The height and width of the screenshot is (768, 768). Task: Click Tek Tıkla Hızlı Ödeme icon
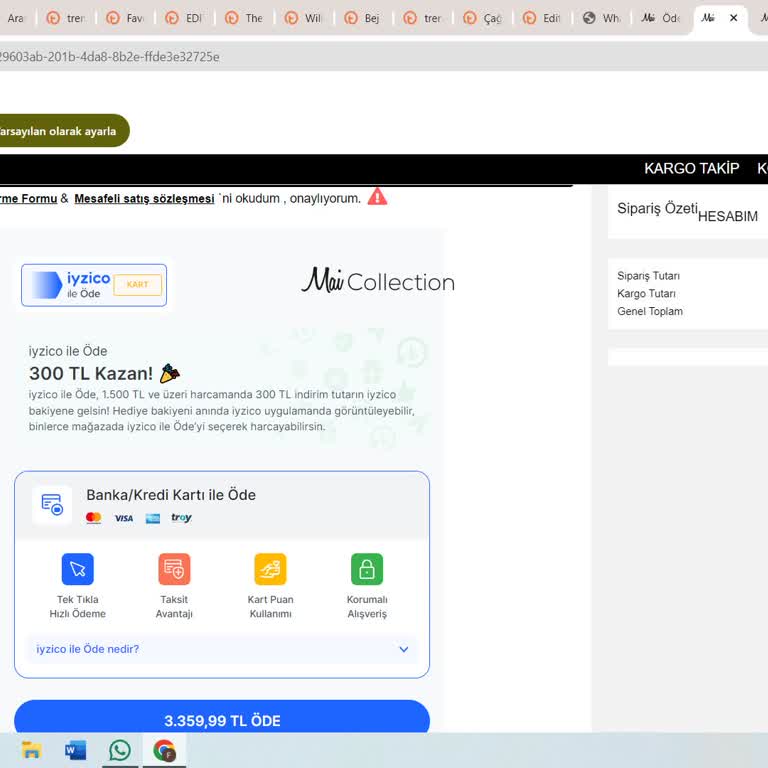77,569
